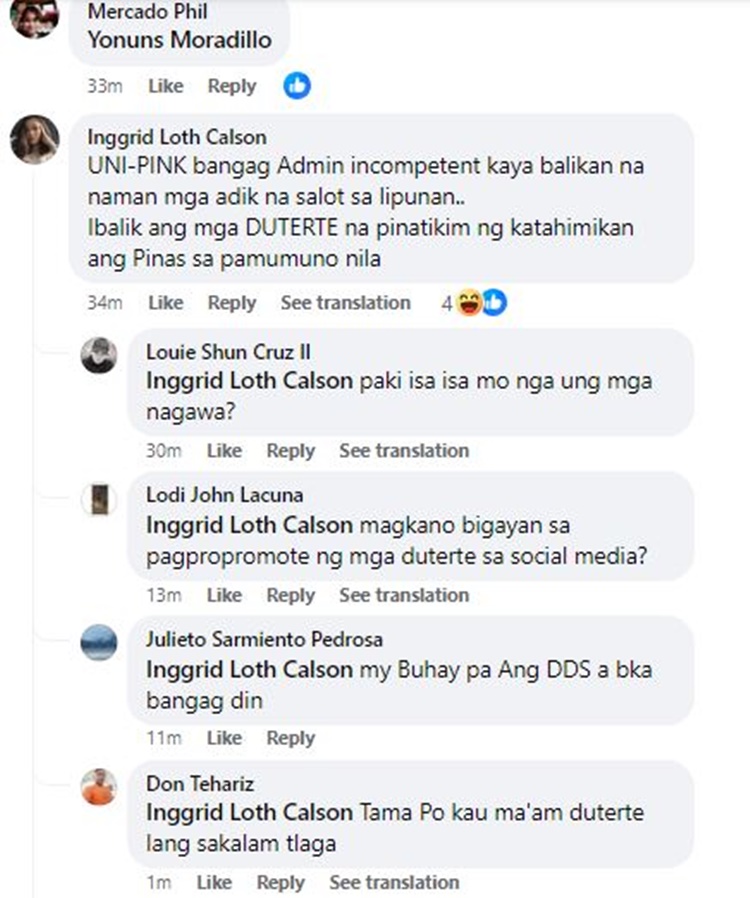
Task: Open Mercado Phil's profile picture
Action: [x=34, y=16]
